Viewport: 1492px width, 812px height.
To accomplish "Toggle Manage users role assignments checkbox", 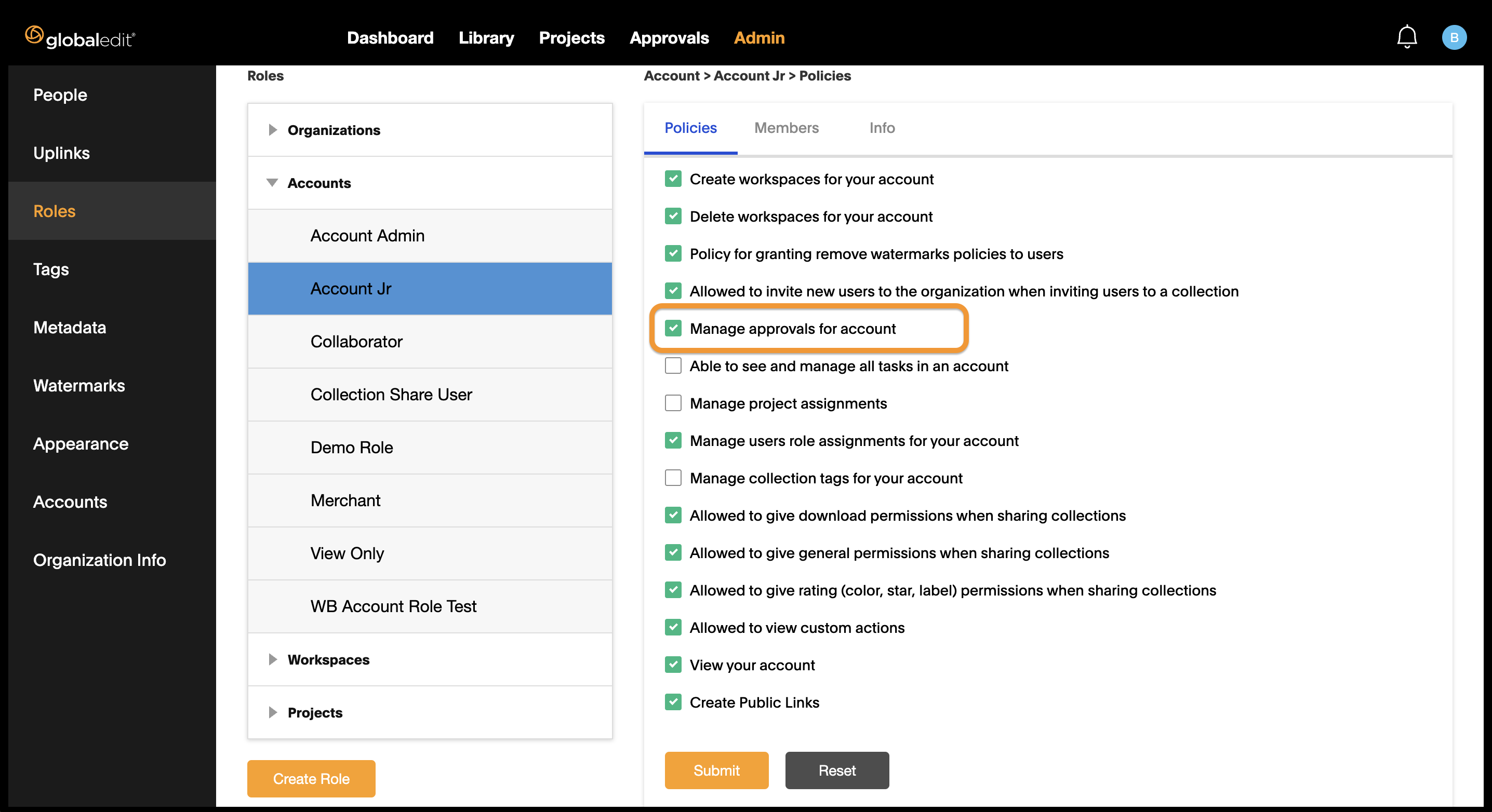I will tap(673, 440).
